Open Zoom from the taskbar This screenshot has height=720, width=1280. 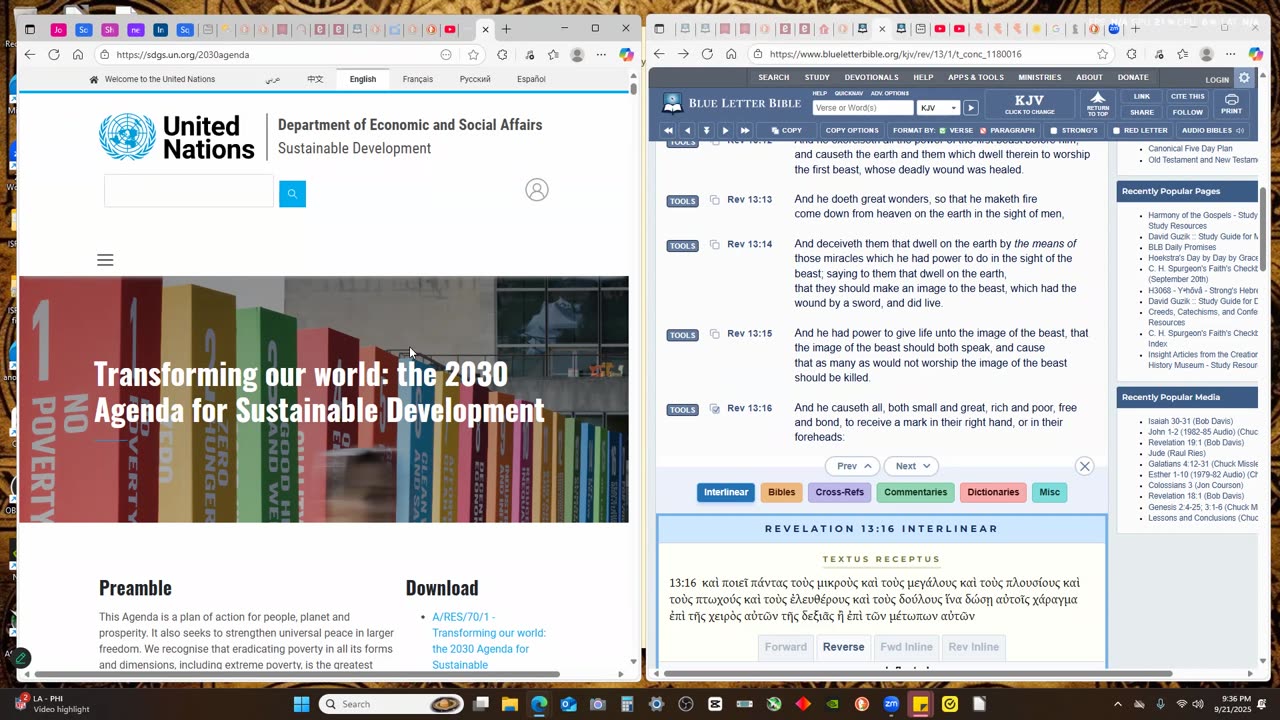pos(891,704)
